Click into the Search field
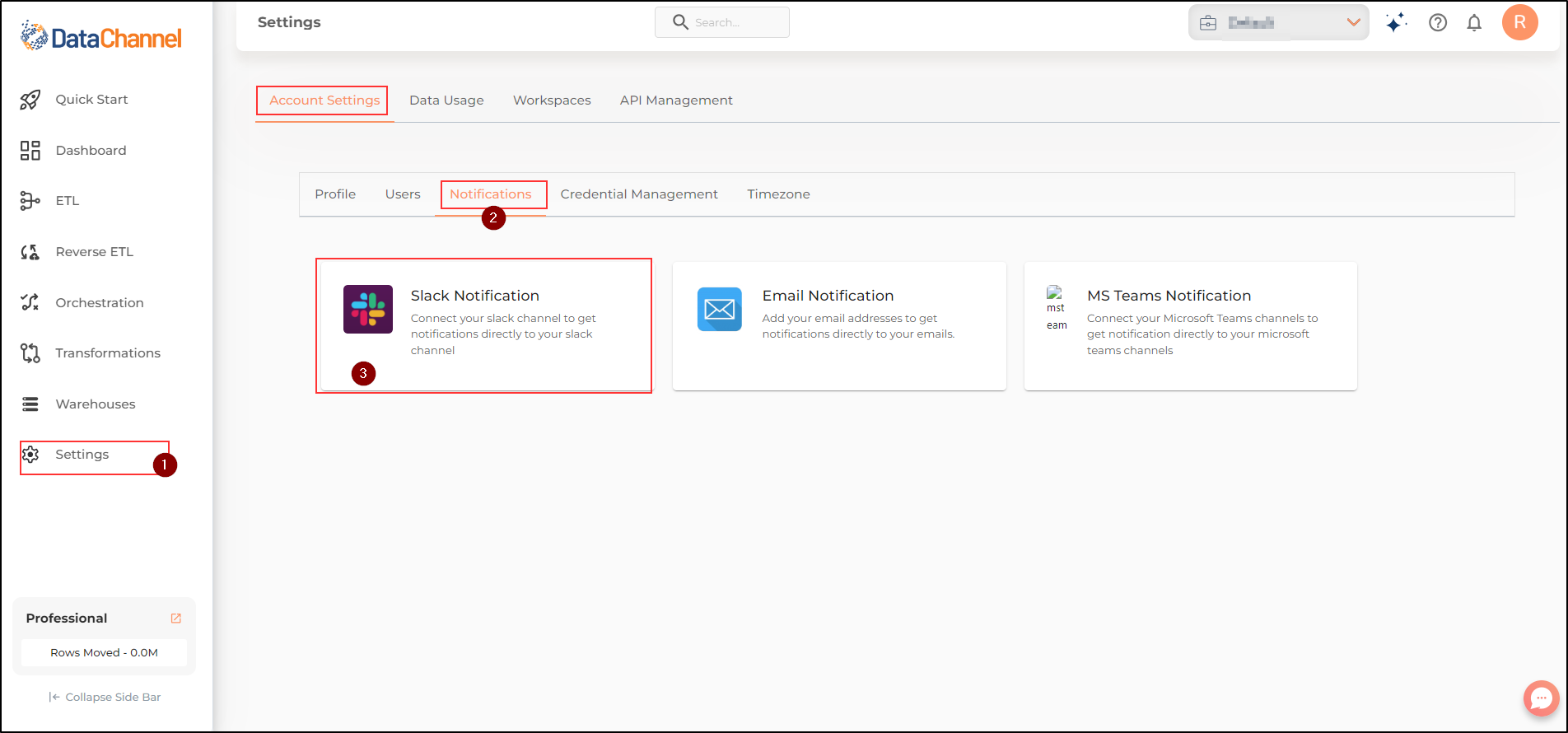Image resolution: width=1568 pixels, height=733 pixels. 722,22
